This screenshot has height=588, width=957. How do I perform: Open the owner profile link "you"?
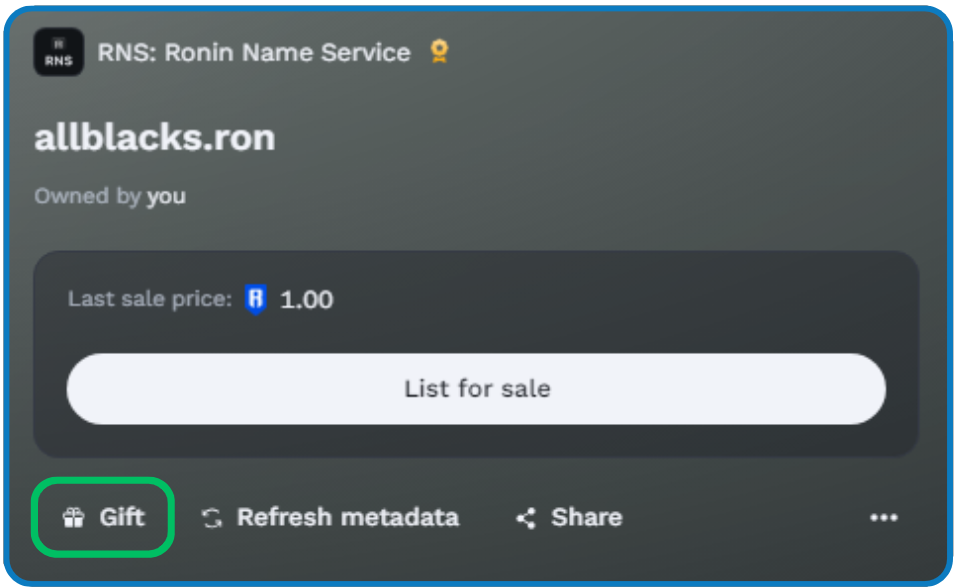(166, 197)
